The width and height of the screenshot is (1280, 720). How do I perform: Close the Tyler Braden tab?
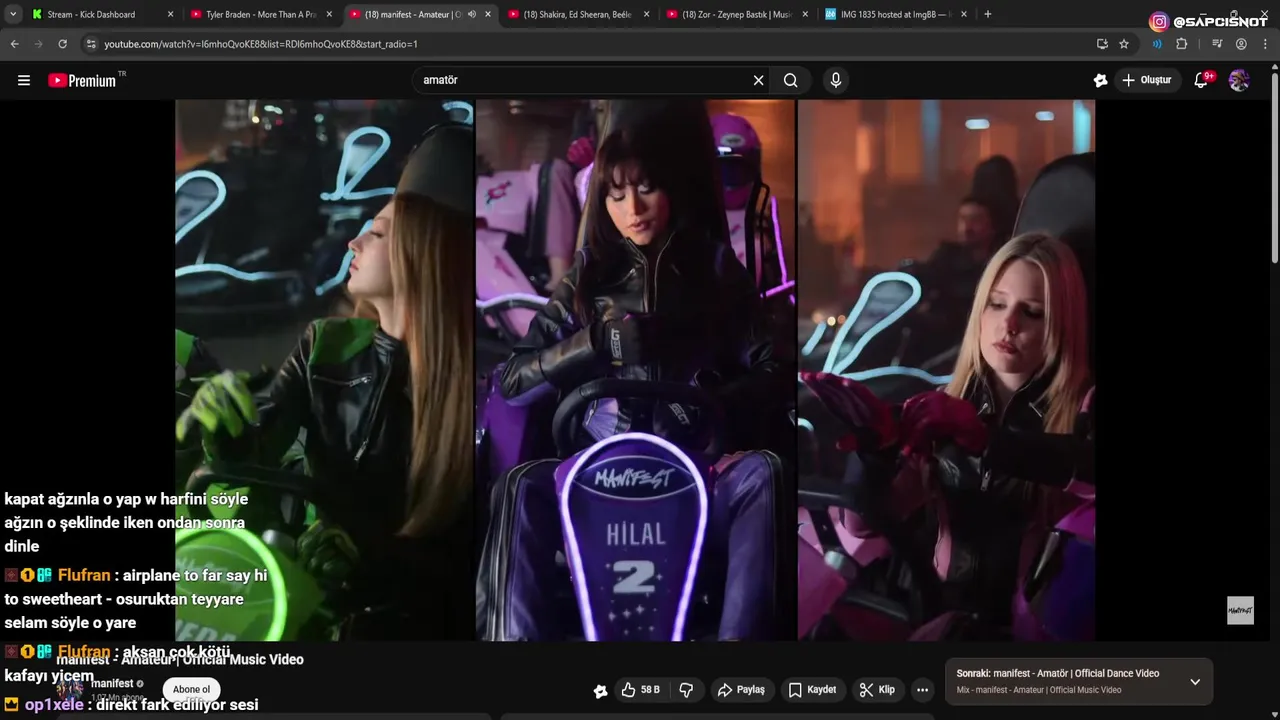[x=329, y=15]
